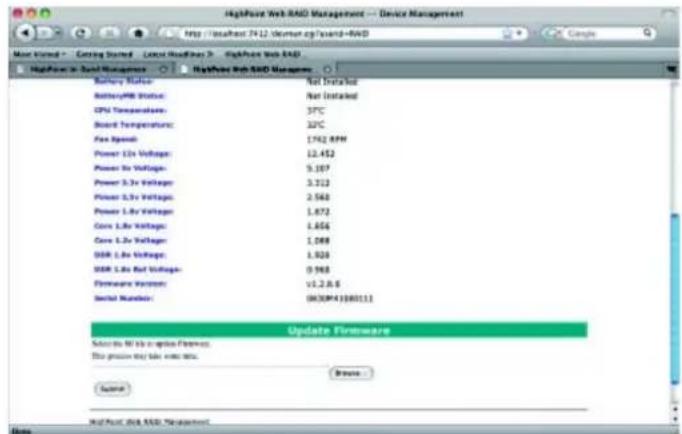Click the DDR 1.8v Ref Voltage label
Image resolution: width=682 pixels, height=434 pixels.
(x=137, y=270)
